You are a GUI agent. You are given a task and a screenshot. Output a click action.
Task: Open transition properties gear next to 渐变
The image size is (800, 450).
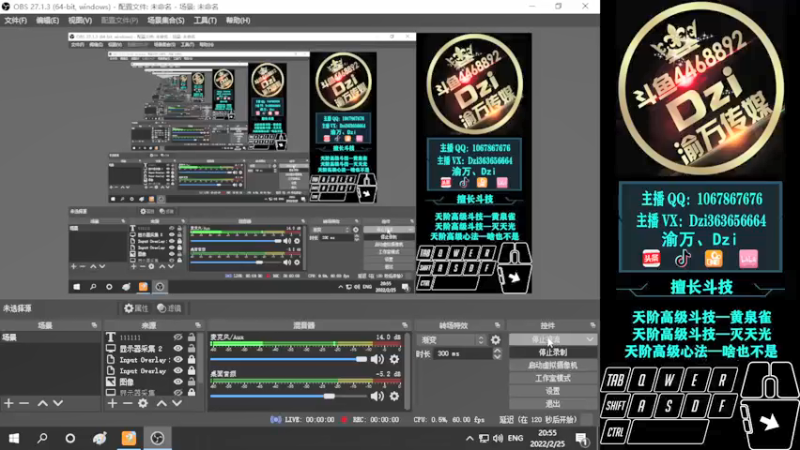[495, 340]
